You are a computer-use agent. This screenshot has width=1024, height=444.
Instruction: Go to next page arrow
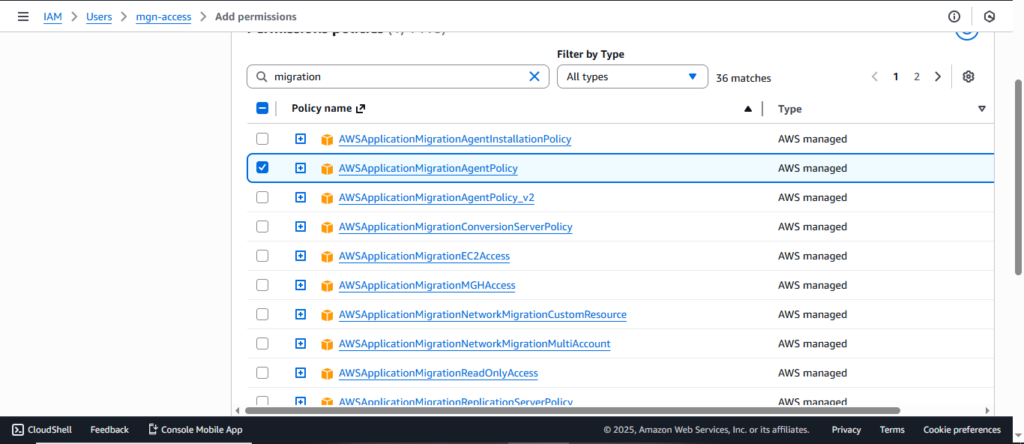click(x=937, y=77)
